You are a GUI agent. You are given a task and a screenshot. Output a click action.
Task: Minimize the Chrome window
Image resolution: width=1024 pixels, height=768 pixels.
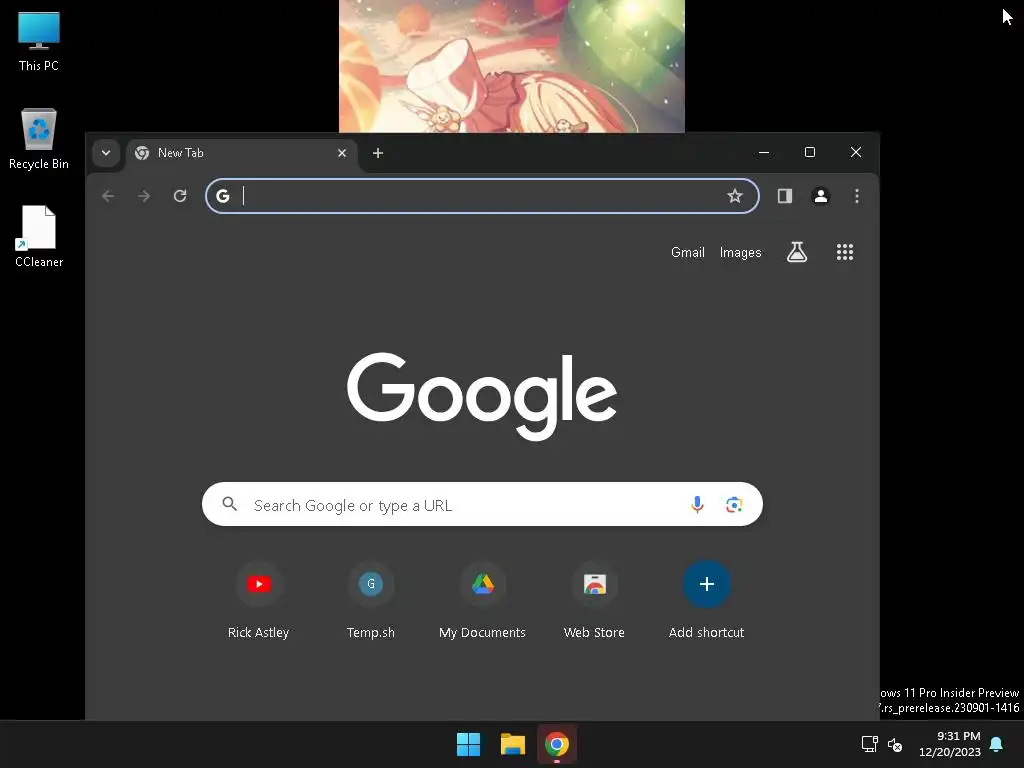pos(764,152)
